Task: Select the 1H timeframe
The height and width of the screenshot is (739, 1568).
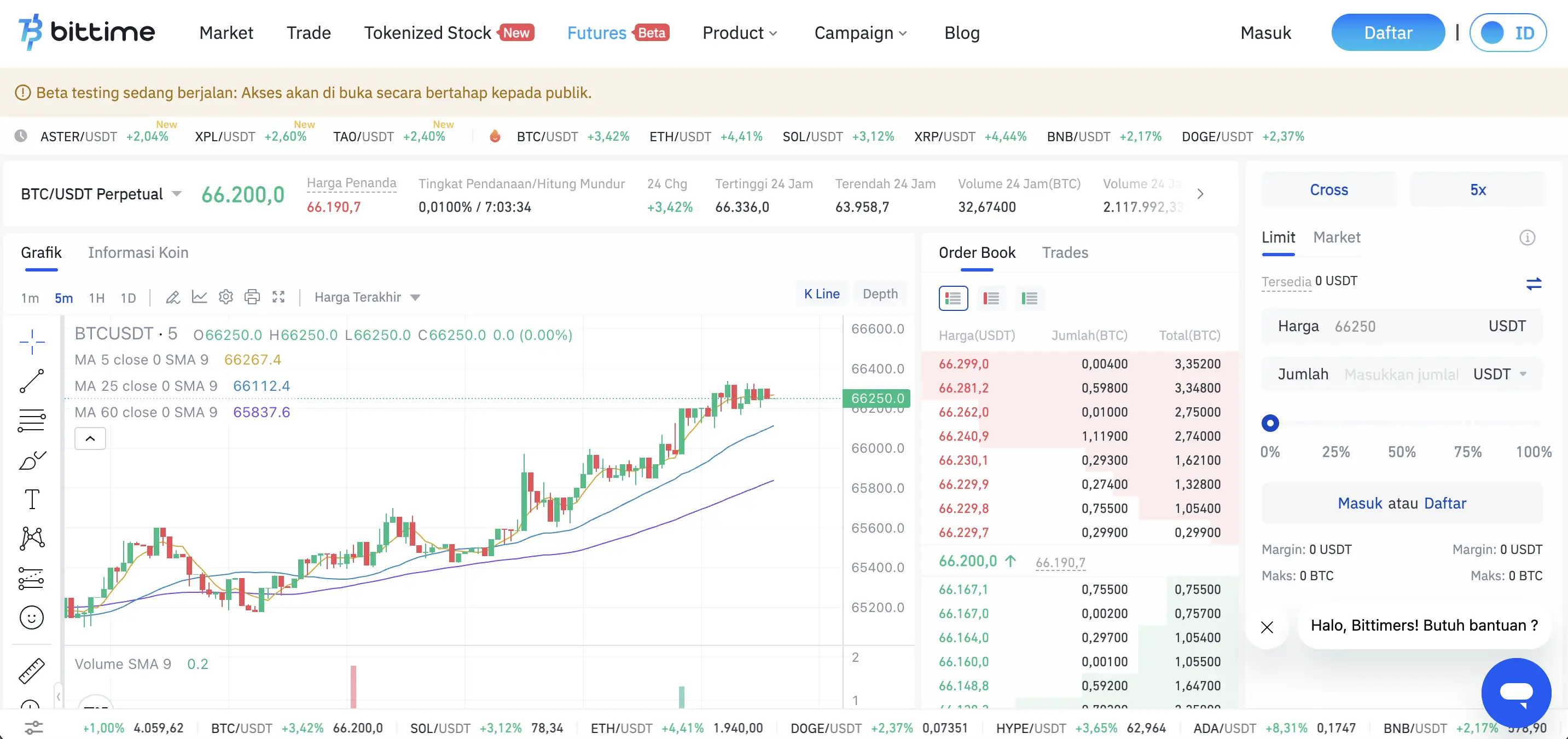Action: (97, 298)
